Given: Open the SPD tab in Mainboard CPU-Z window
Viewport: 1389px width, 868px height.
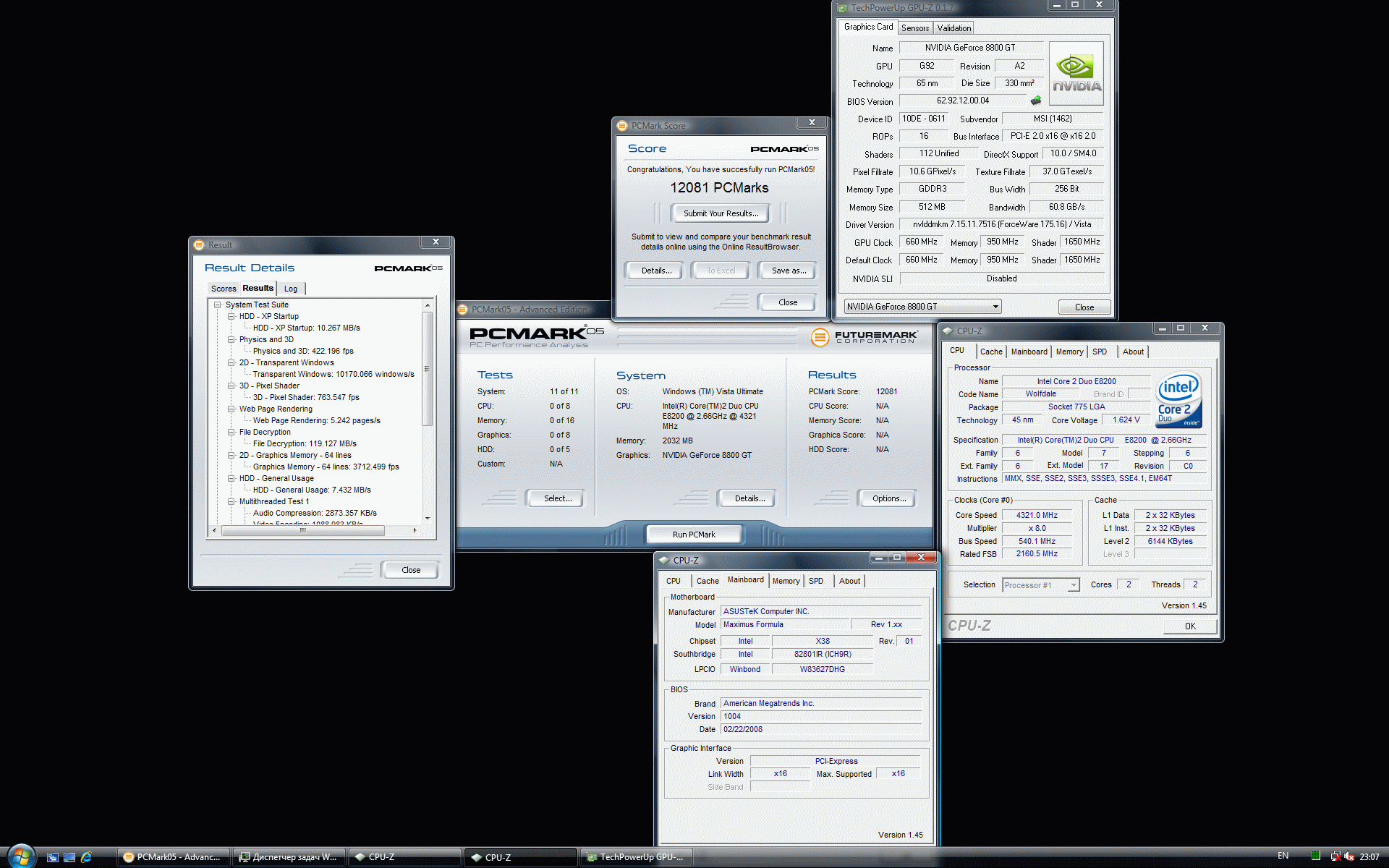Looking at the screenshot, I should point(816,581).
